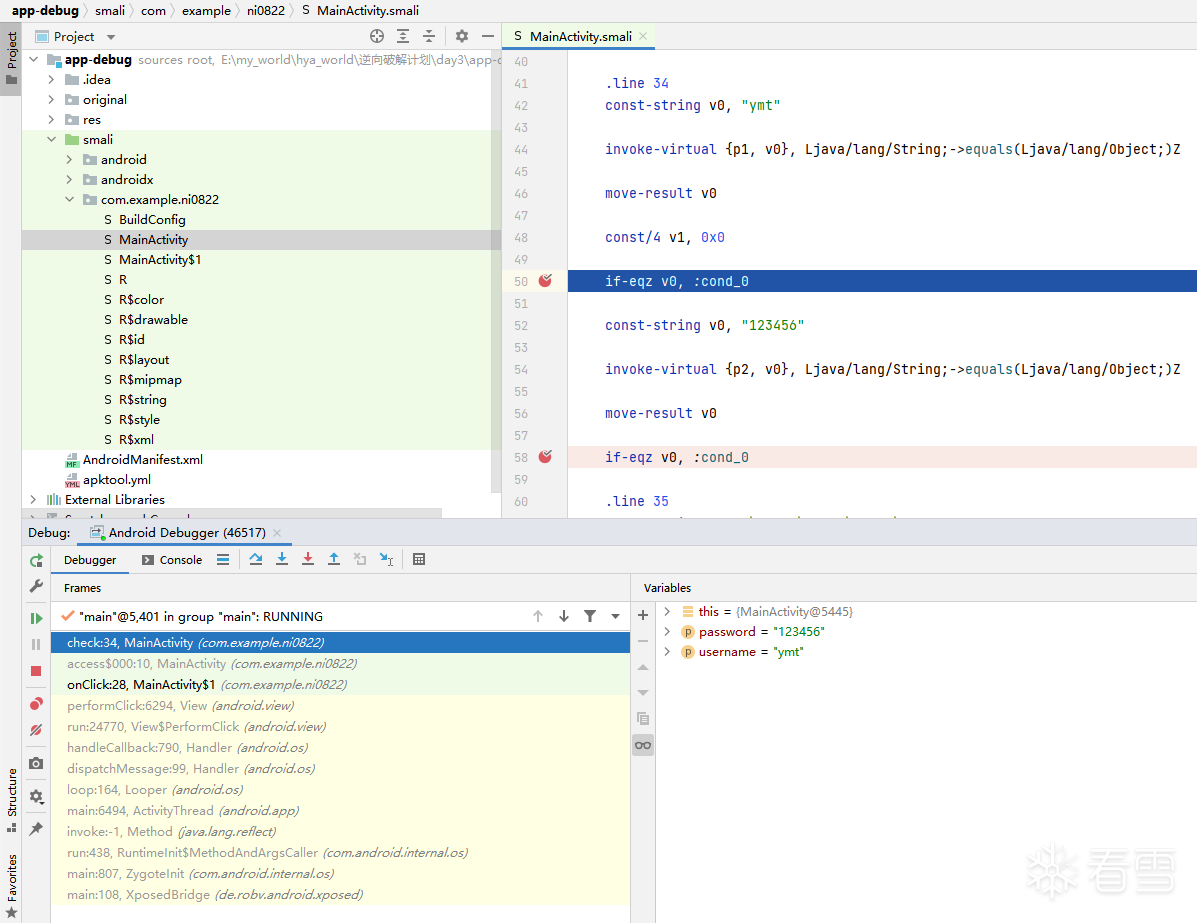Screen dimensions: 1197x923
Task: Resume the program with green play icon
Action: 36,618
